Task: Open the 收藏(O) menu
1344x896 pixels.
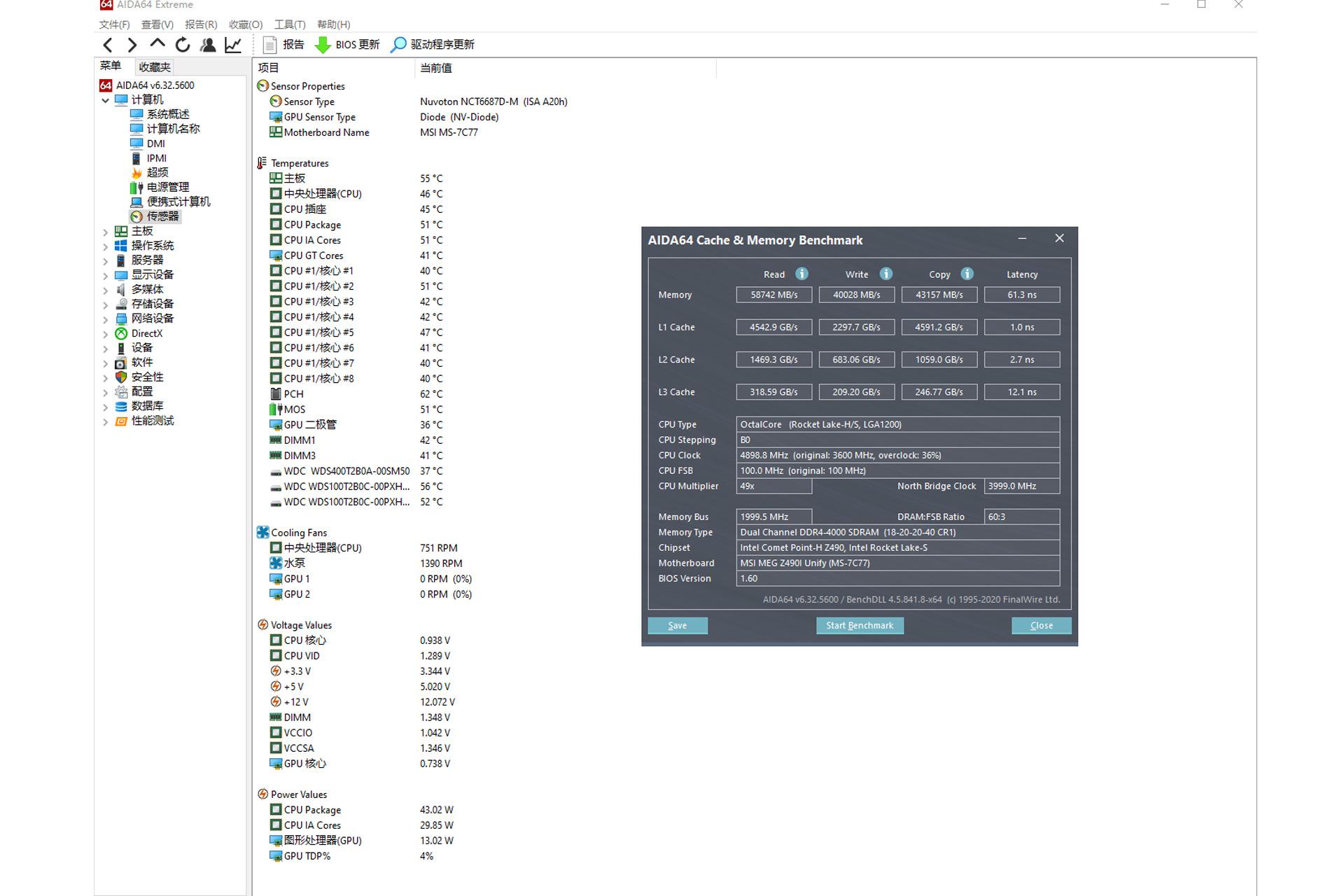Action: [x=246, y=24]
